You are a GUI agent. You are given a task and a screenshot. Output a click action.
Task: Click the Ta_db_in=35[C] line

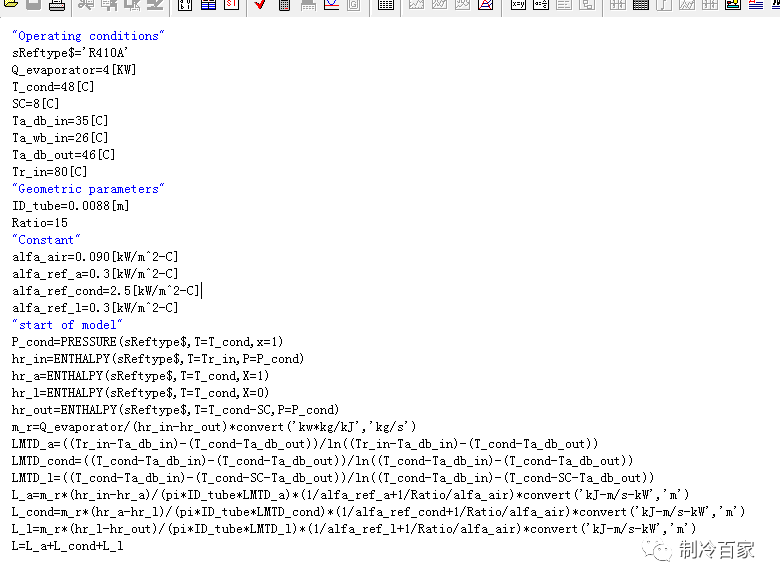point(60,121)
